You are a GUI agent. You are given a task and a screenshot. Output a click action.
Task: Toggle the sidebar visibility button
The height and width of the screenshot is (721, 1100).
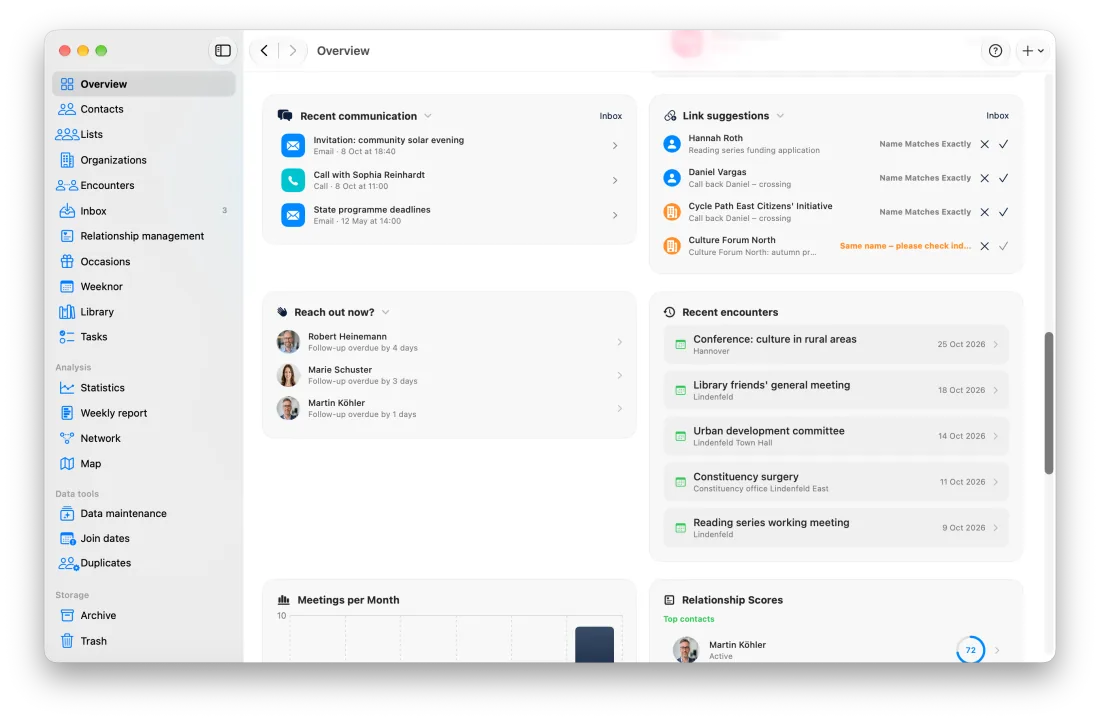(222, 50)
